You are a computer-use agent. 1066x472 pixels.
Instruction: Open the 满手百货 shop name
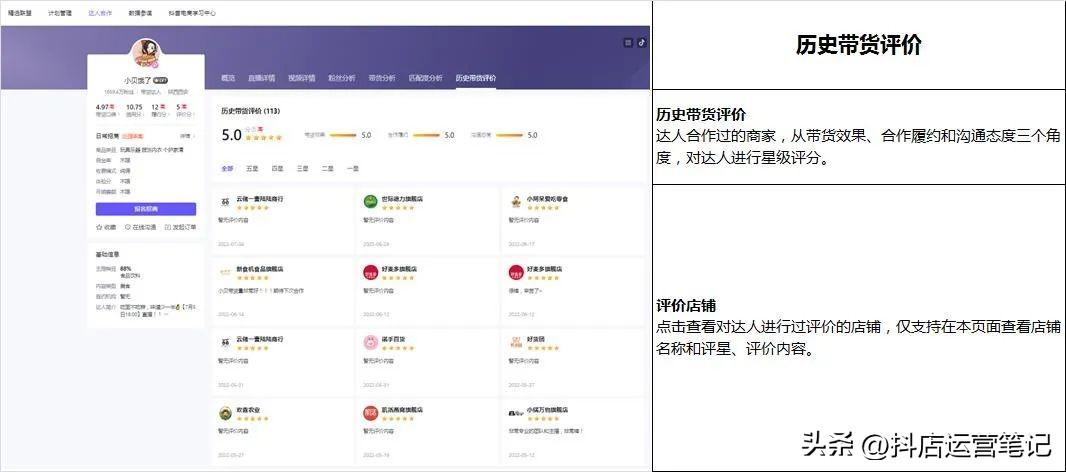394,339
